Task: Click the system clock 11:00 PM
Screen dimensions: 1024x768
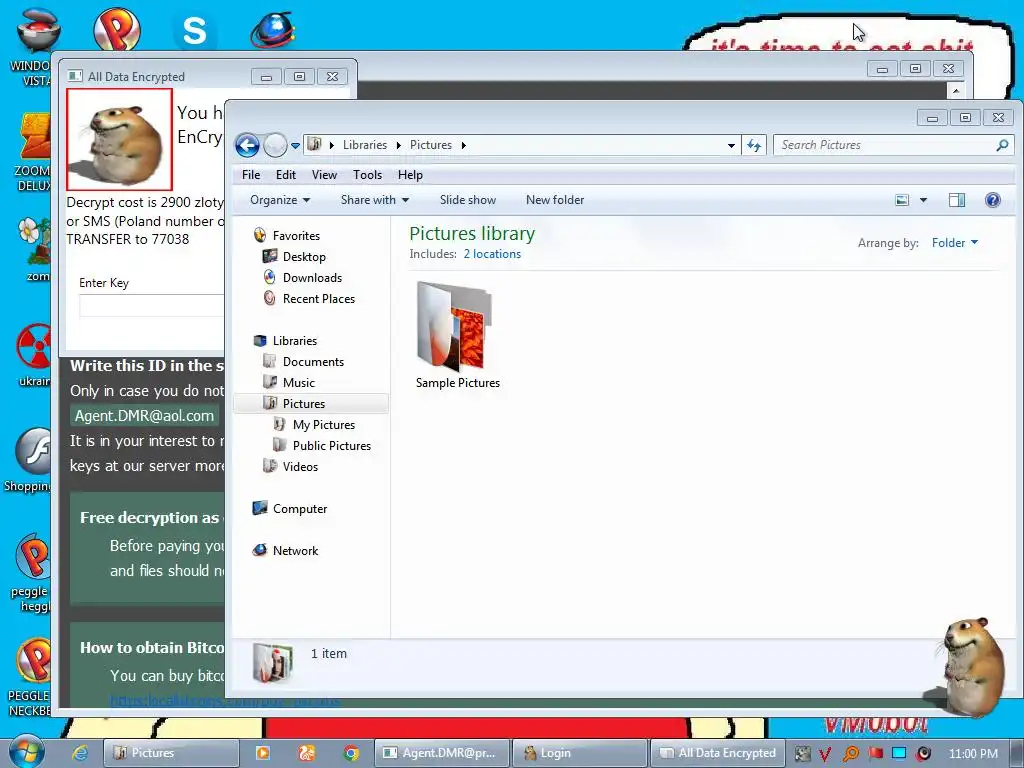Action: (973, 753)
